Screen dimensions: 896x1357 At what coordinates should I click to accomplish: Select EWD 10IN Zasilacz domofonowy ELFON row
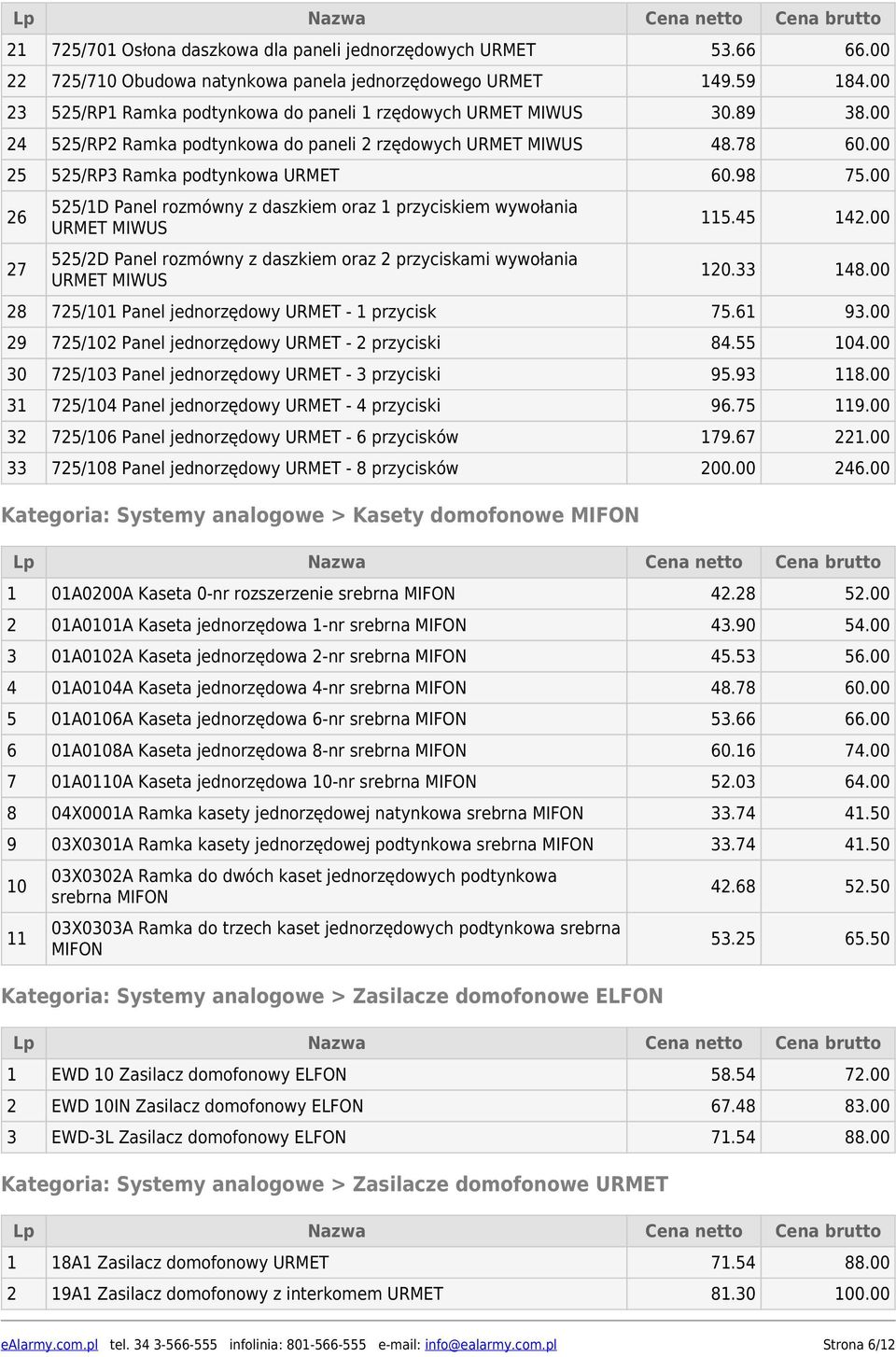448,1106
